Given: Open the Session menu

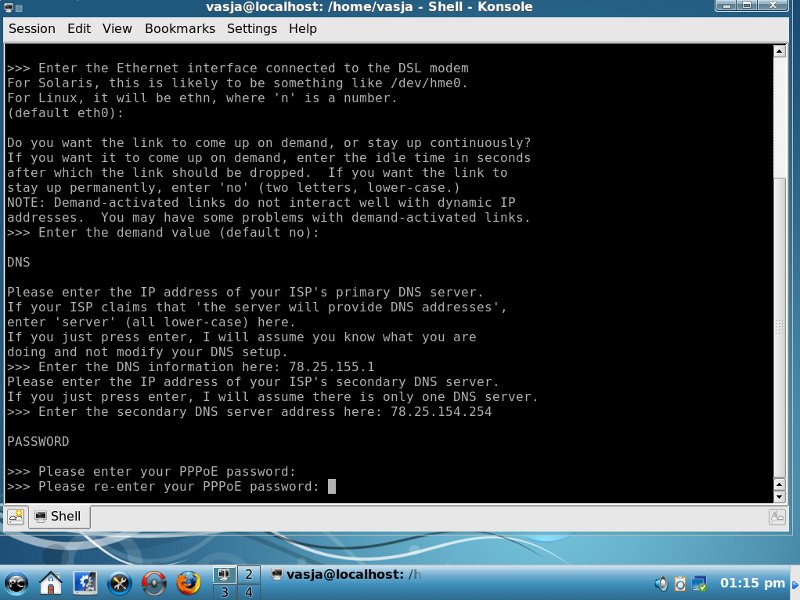Looking at the screenshot, I should pos(32,29).
